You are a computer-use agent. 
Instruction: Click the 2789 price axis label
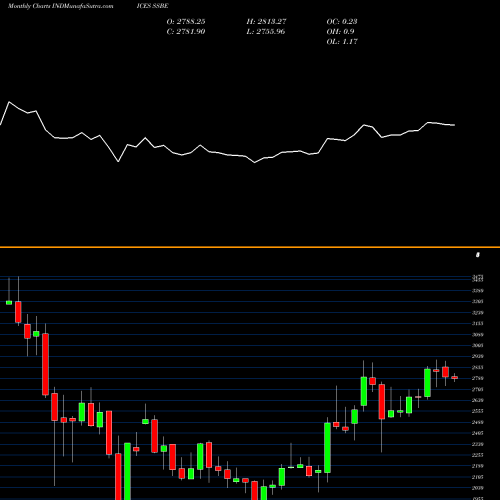(x=478, y=378)
